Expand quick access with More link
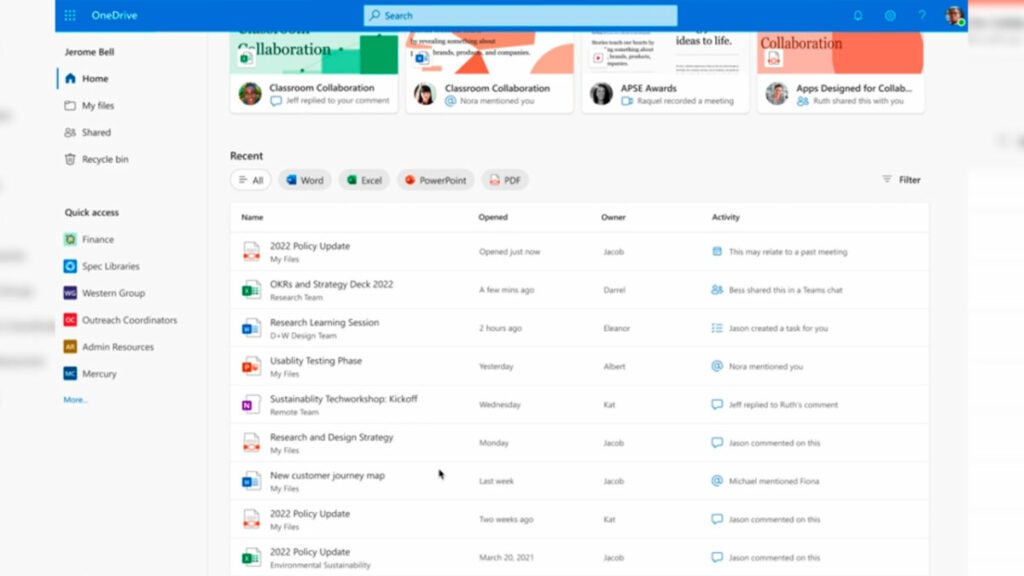1024x576 pixels. (x=76, y=400)
